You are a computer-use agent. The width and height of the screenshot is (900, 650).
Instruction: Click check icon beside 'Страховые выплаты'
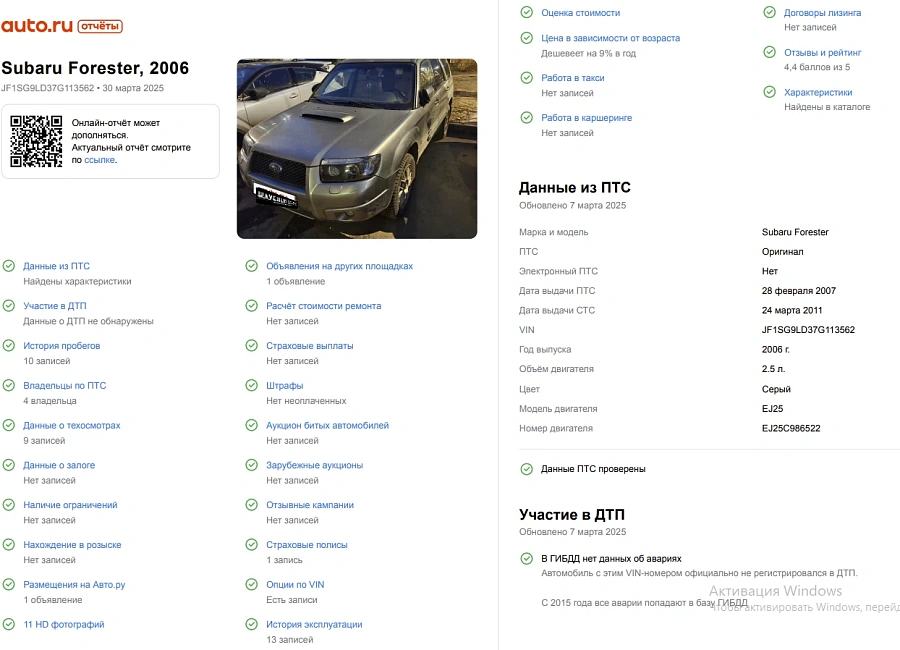[x=251, y=346]
